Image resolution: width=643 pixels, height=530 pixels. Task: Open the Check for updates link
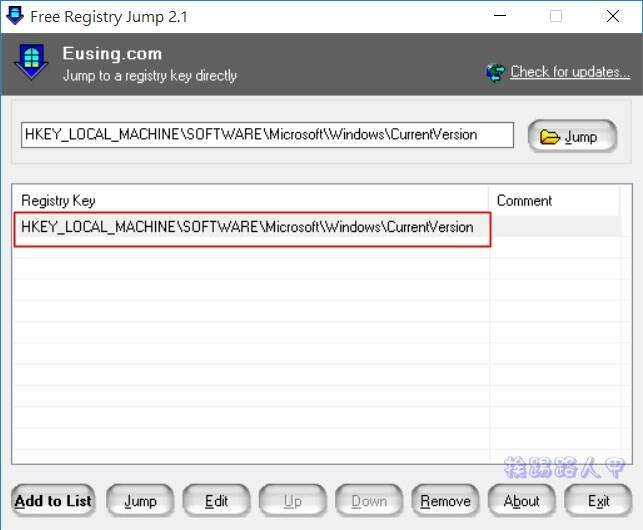(570, 72)
